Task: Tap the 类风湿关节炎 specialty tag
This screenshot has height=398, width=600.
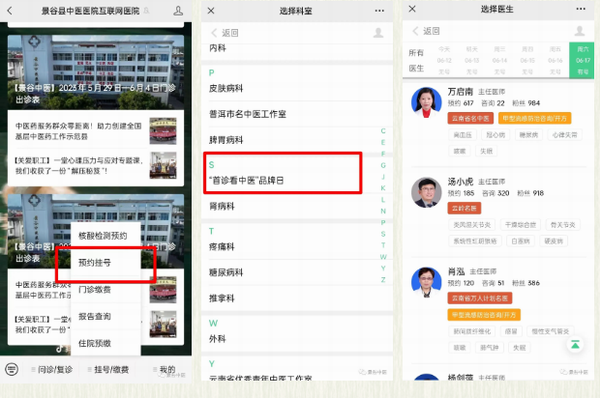Action: (472, 225)
